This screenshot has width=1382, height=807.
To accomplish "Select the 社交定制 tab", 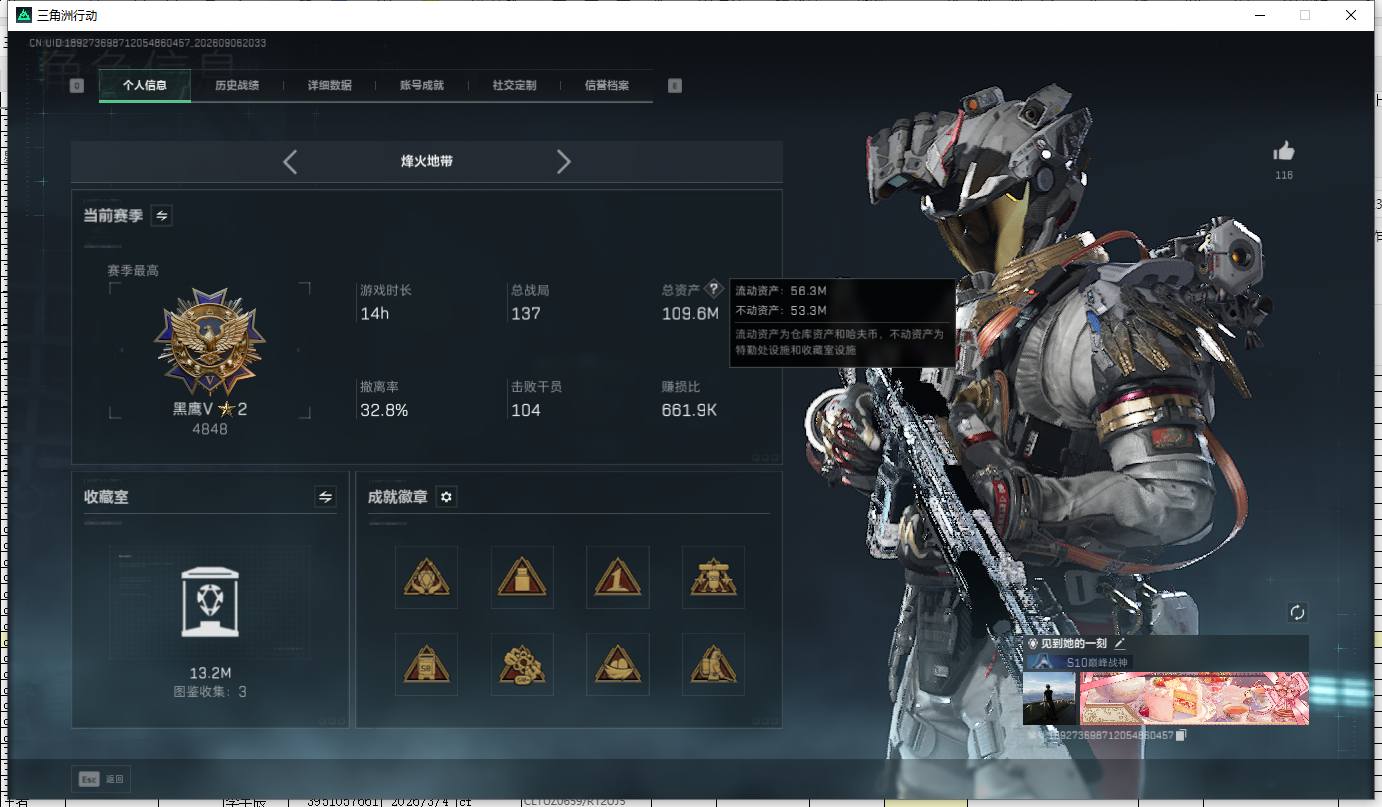I will [515, 86].
